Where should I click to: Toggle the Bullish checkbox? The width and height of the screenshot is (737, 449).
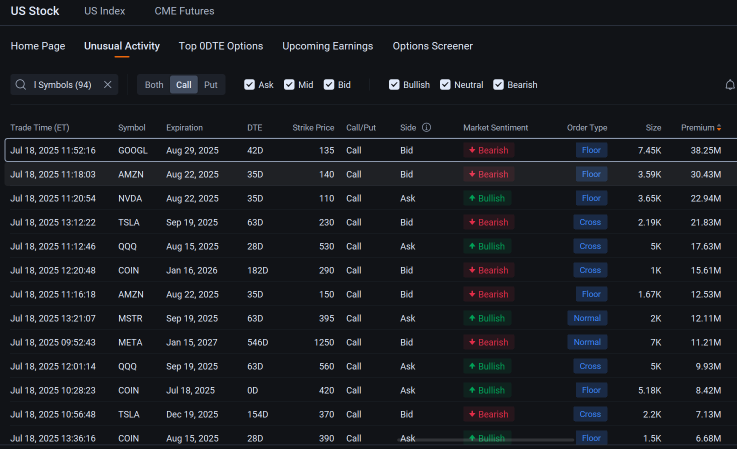[394, 85]
